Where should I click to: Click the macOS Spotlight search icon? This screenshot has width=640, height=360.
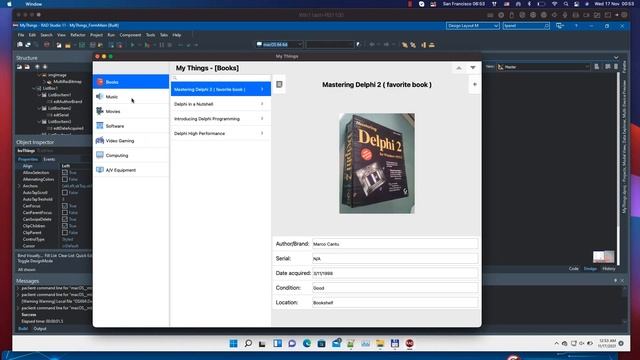[566, 4]
